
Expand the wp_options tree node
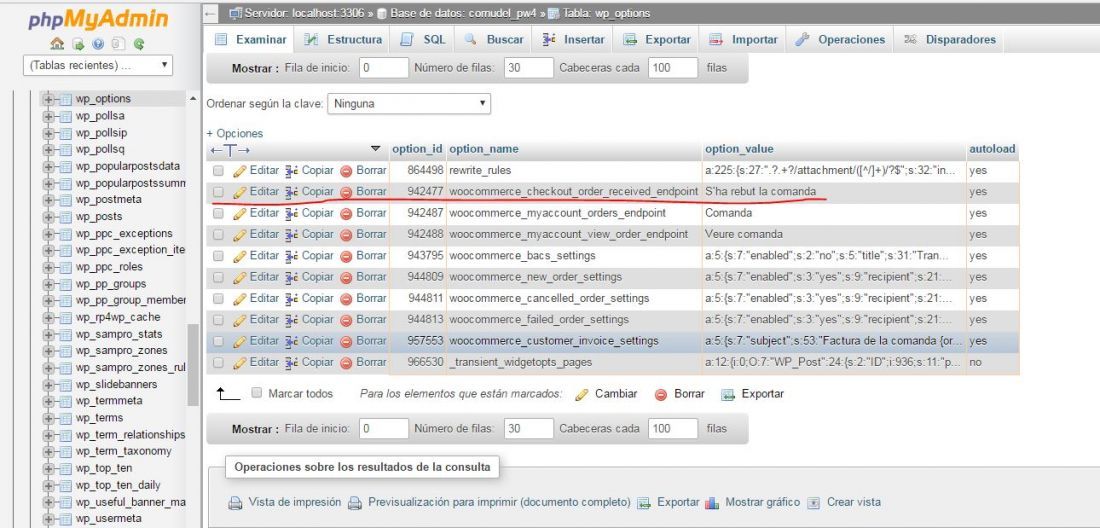point(48,99)
